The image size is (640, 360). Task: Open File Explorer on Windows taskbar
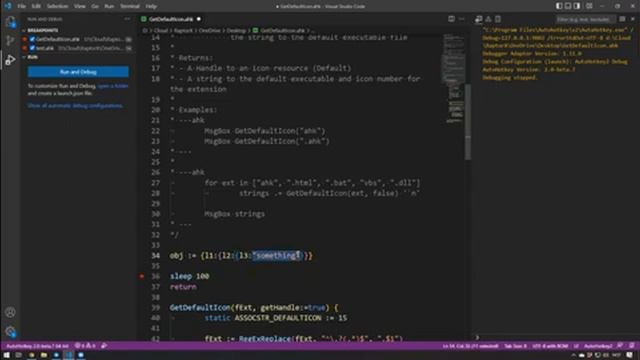[44, 356]
